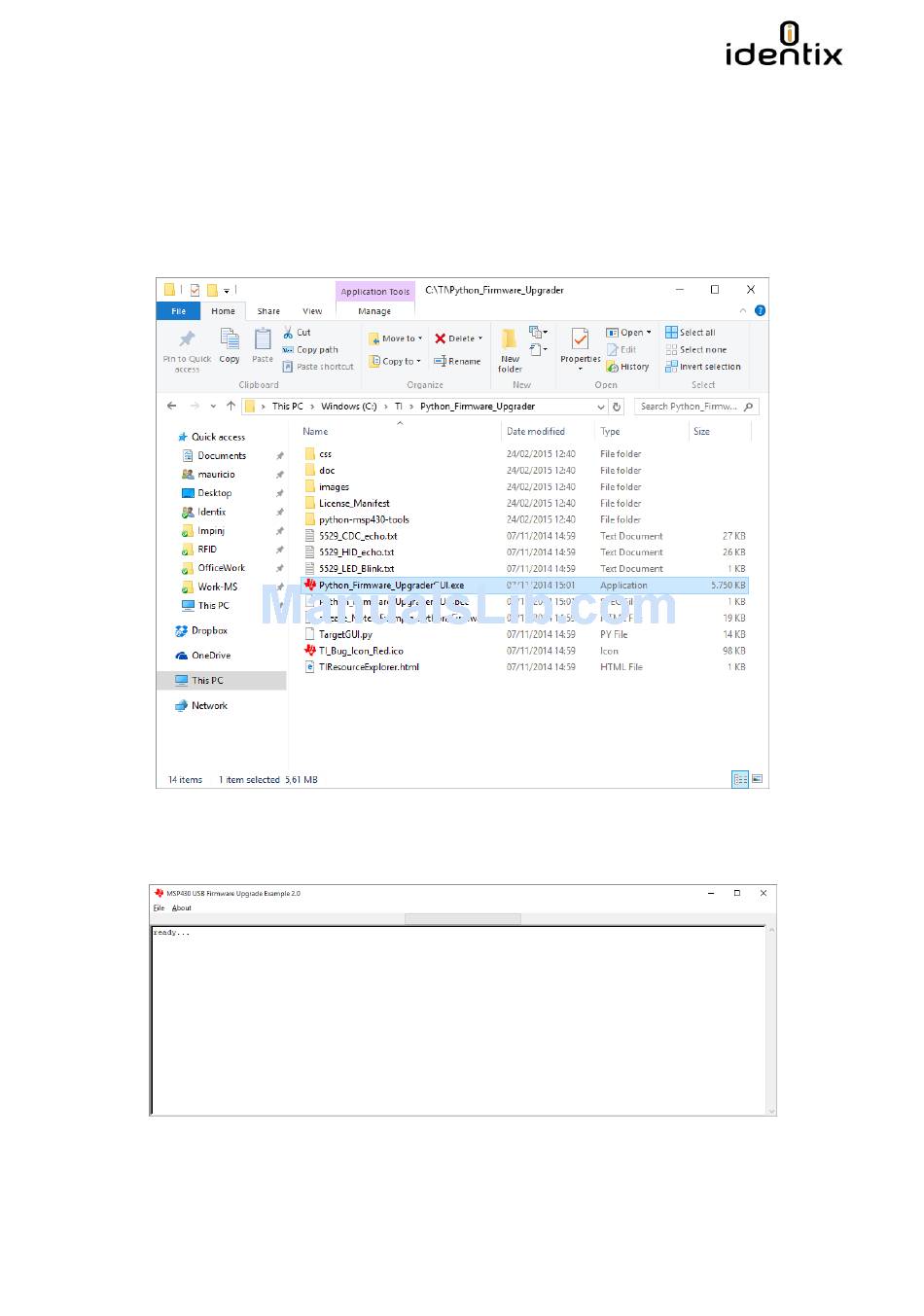The height and width of the screenshot is (1316, 924).
Task: Open the Move to dropdown
Action: point(396,338)
